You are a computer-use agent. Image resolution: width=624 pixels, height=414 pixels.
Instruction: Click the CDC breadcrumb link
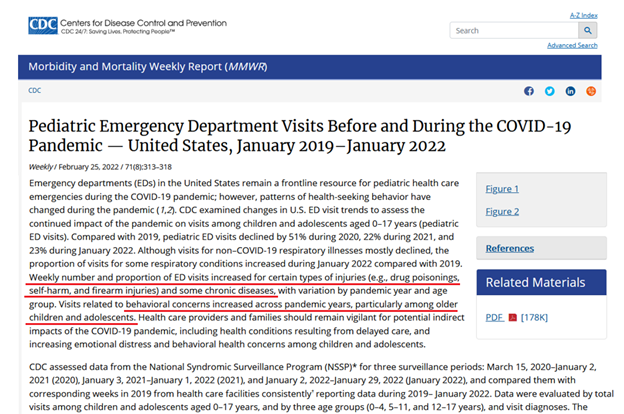(x=35, y=90)
